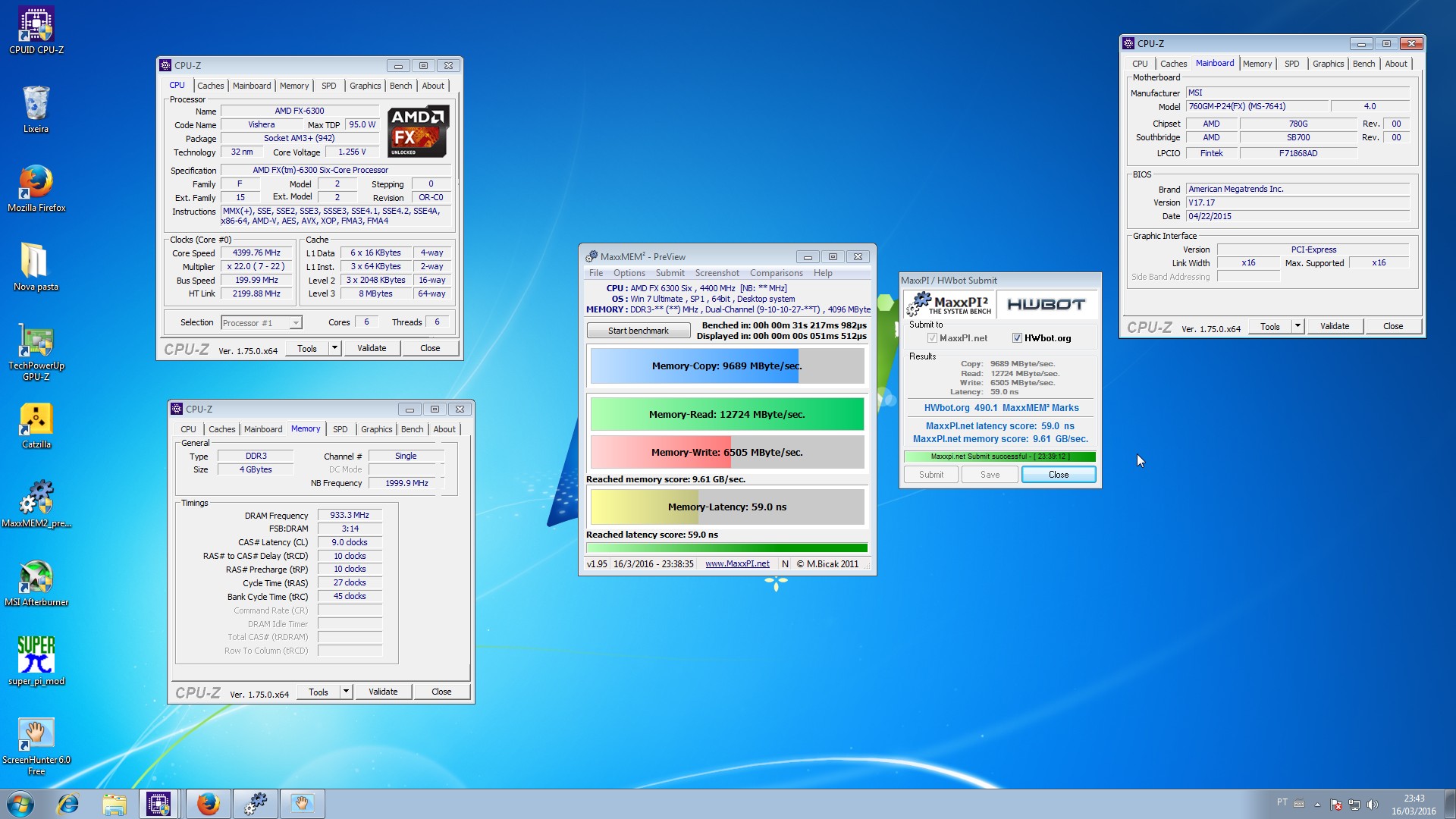Open the MaxxMEM Options menu
The width and height of the screenshot is (1456, 819).
point(629,273)
